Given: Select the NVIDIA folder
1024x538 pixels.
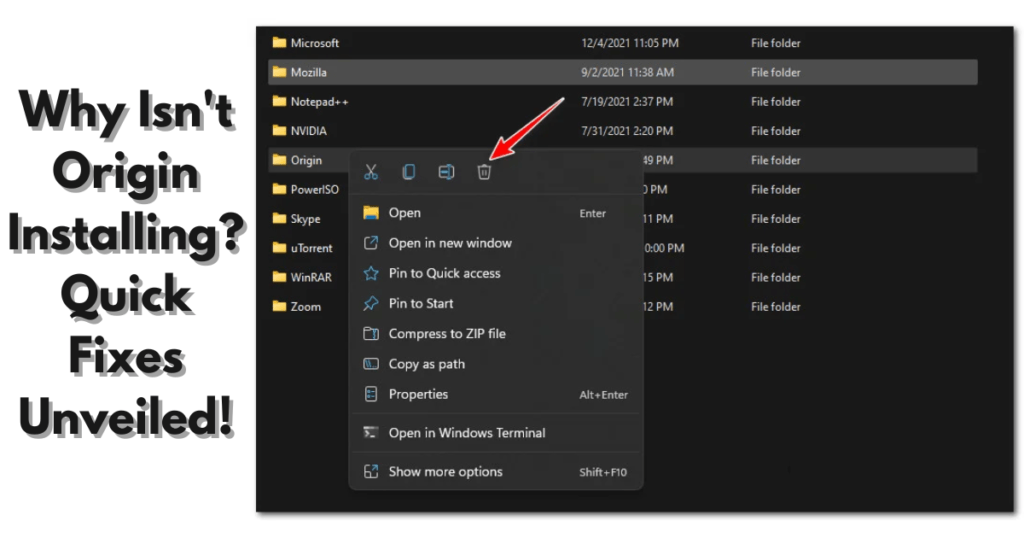Looking at the screenshot, I should pos(622,131).
